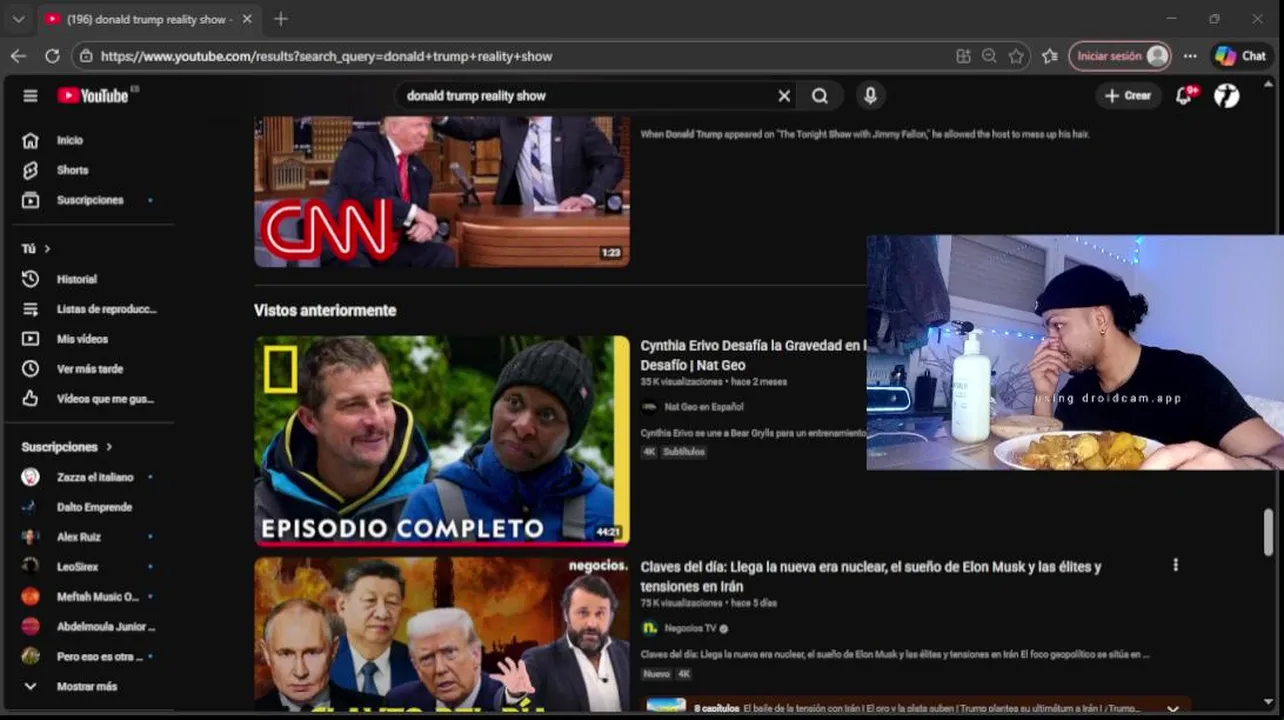Click the page vertical scrollbar thumb
Screen dimensions: 1284x720
point(1269,532)
